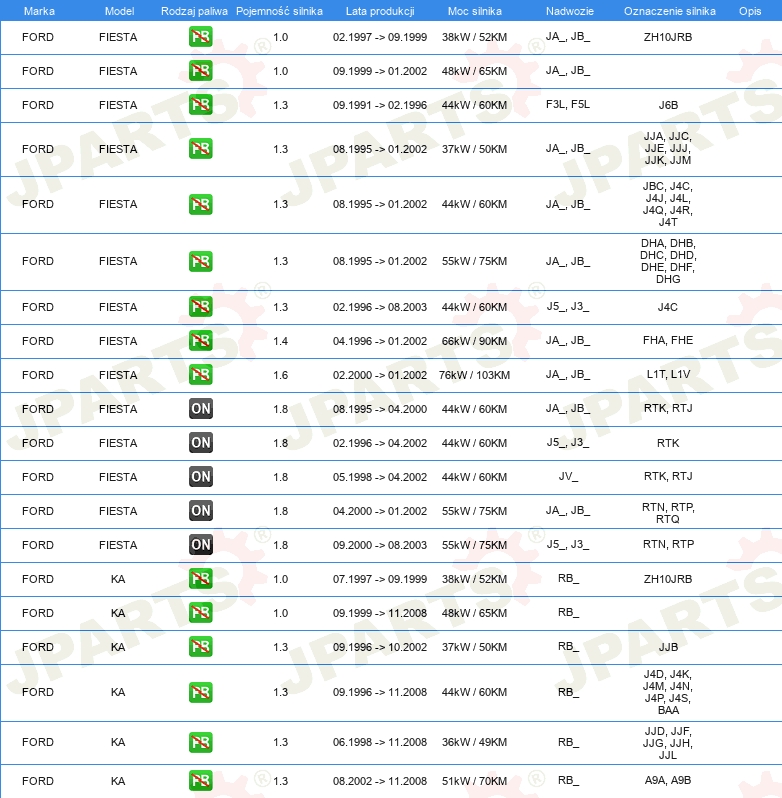782x798 pixels.
Task: Select petrol icon in row with JBC, J4C engines
Action: click(200, 204)
